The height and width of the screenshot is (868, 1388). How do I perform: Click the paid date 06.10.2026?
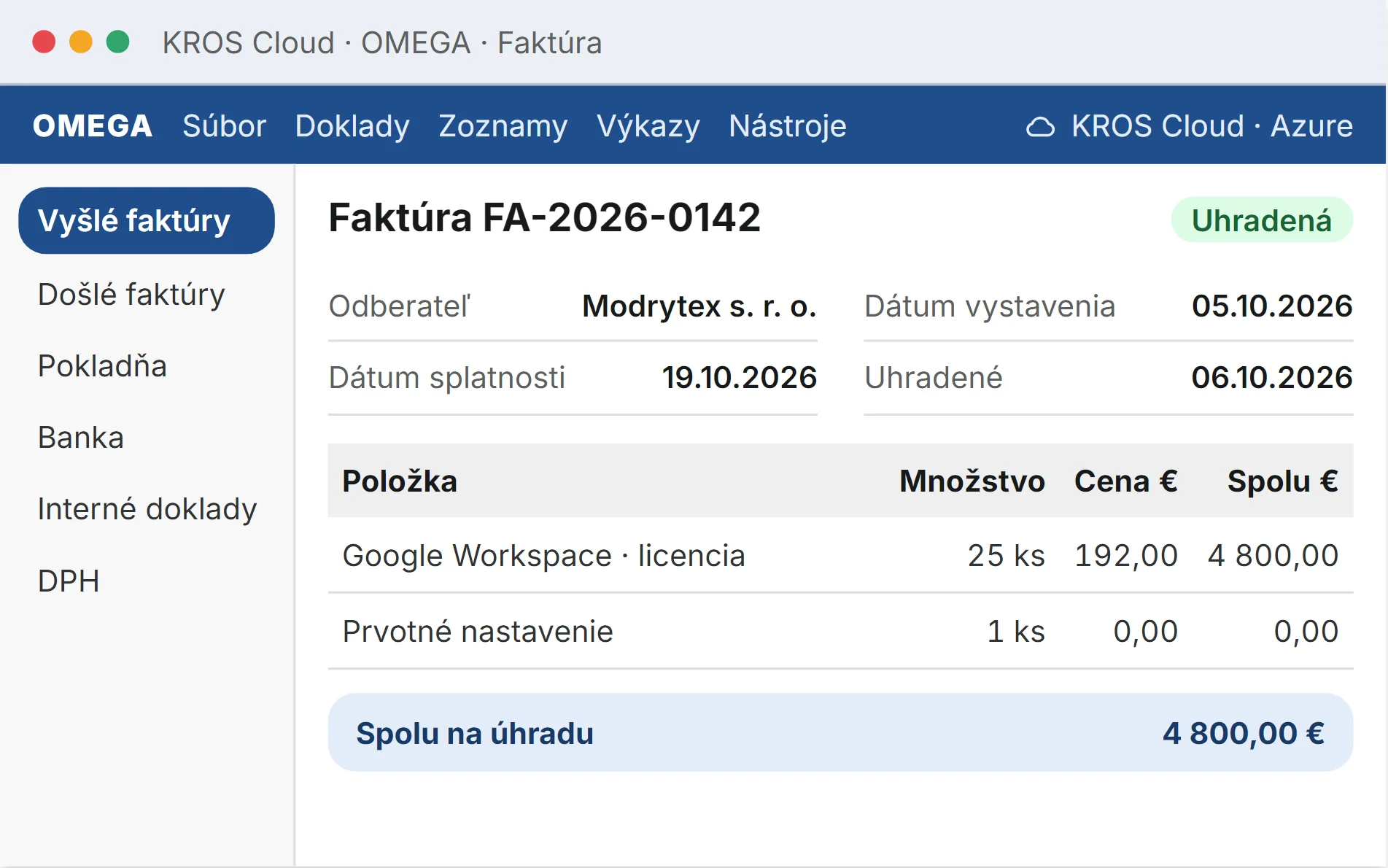click(x=1272, y=378)
